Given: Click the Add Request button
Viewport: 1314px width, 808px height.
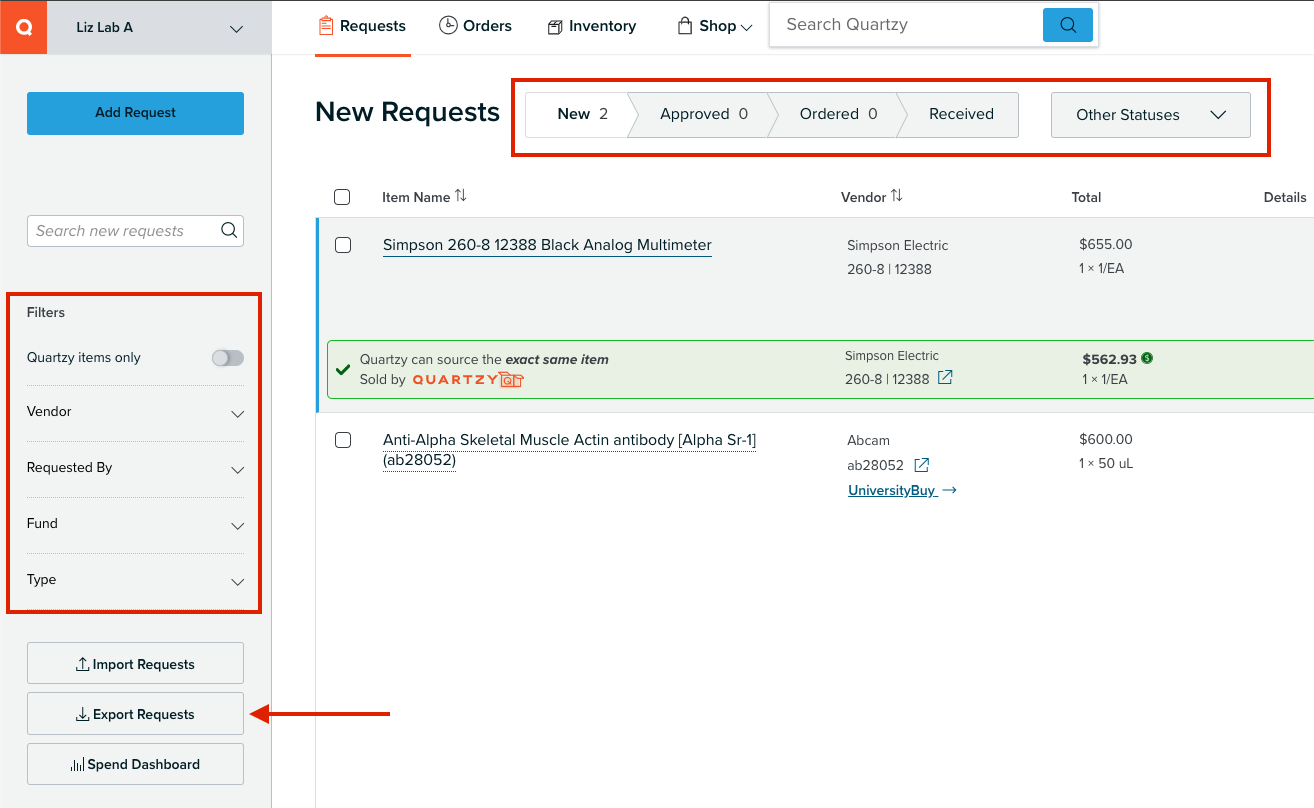Looking at the screenshot, I should point(135,113).
